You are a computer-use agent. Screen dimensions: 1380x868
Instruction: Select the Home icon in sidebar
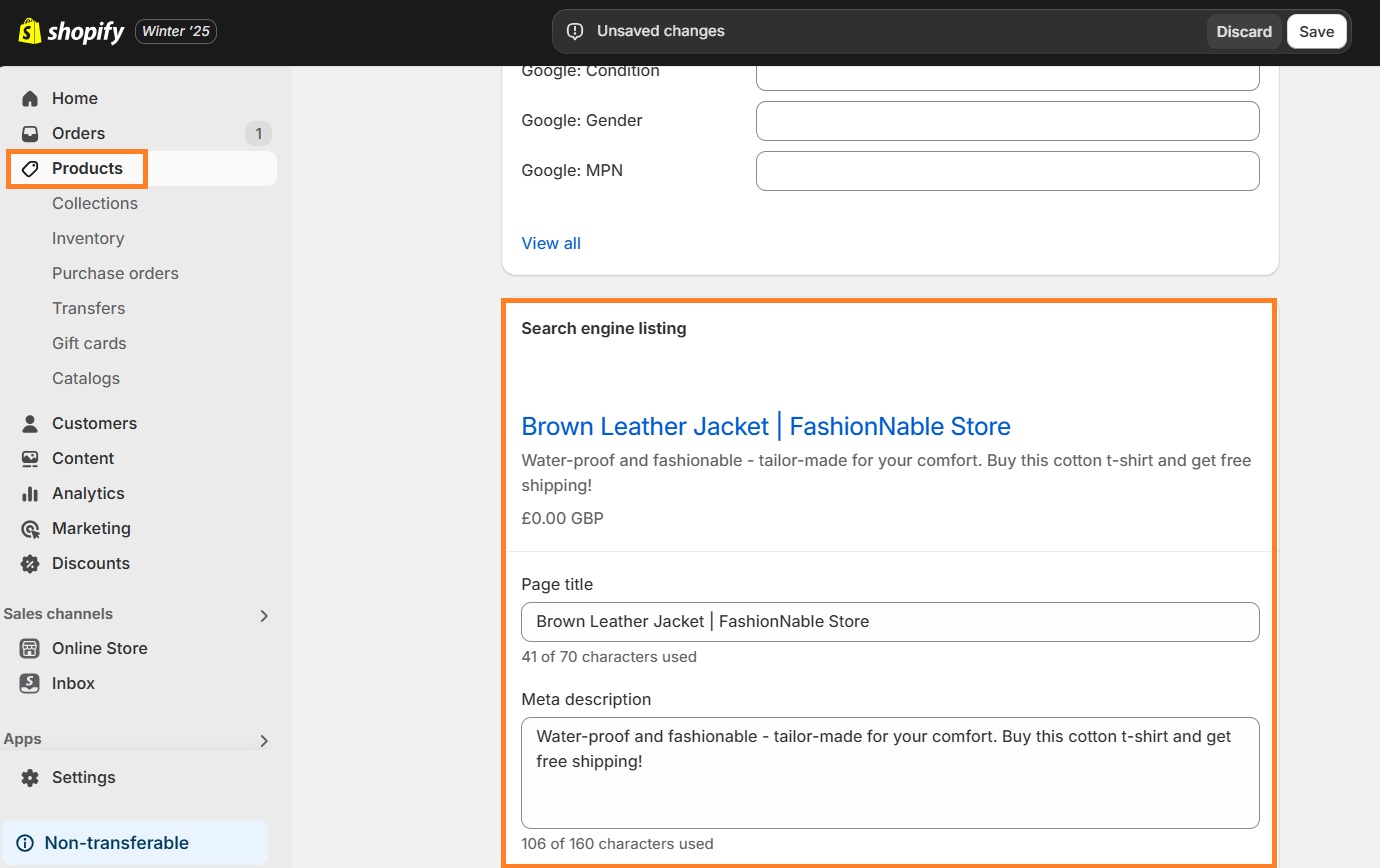point(29,97)
